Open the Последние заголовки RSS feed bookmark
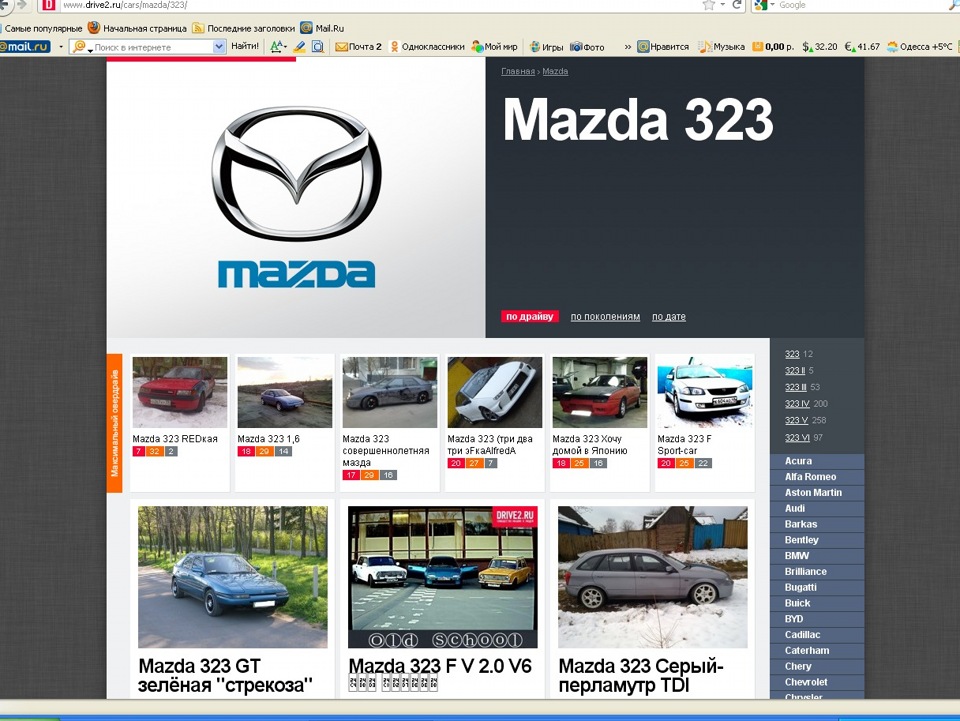The image size is (960, 721). [244, 28]
